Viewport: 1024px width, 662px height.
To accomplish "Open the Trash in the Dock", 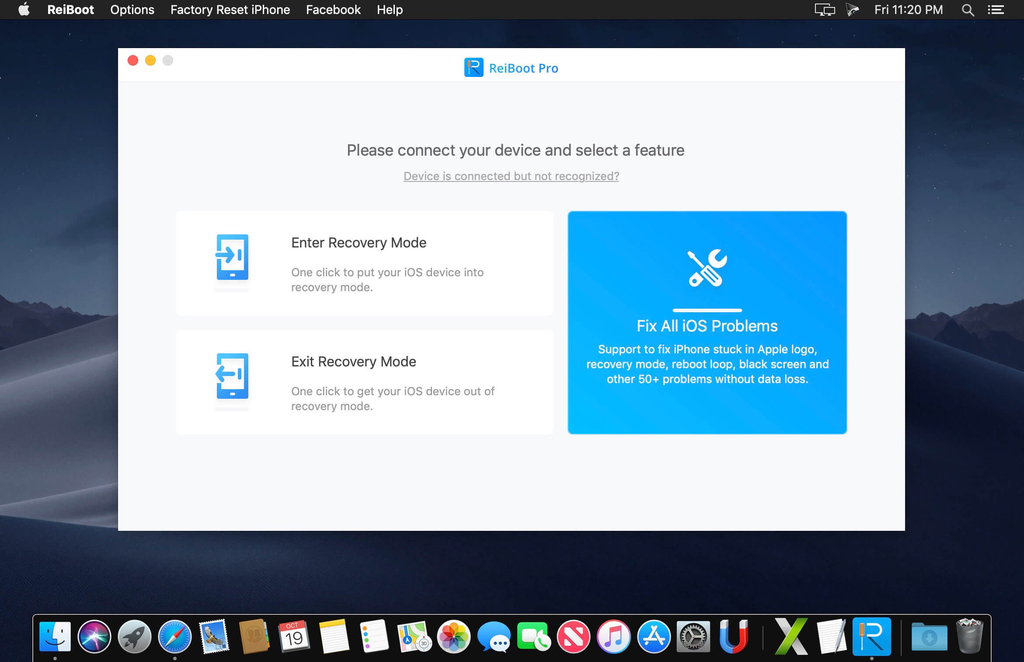I will coord(968,636).
